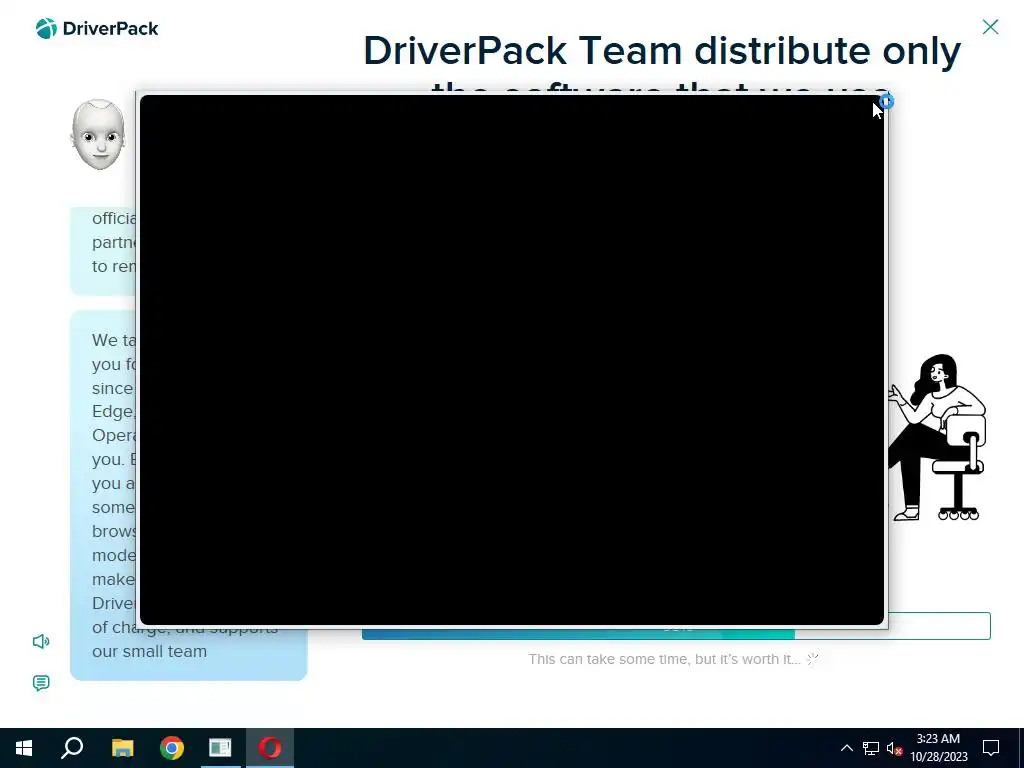Open File Explorer from the taskbar
The image size is (1024, 768).
(122, 748)
